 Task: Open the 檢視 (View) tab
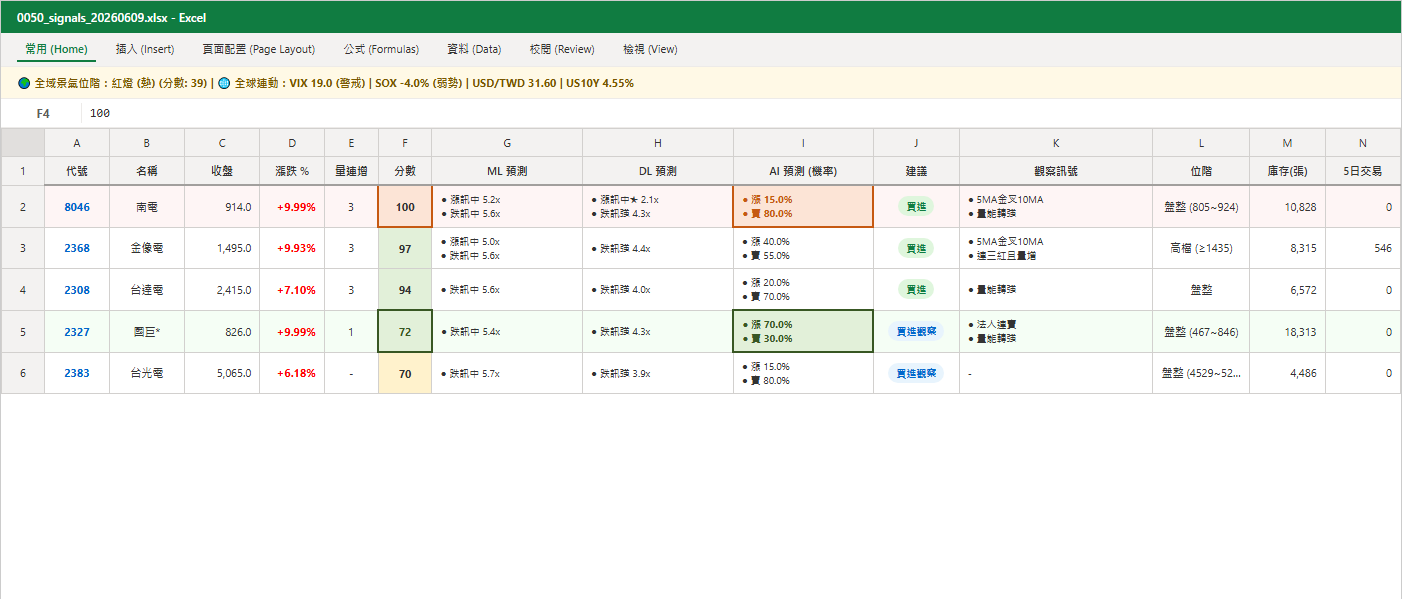(650, 49)
